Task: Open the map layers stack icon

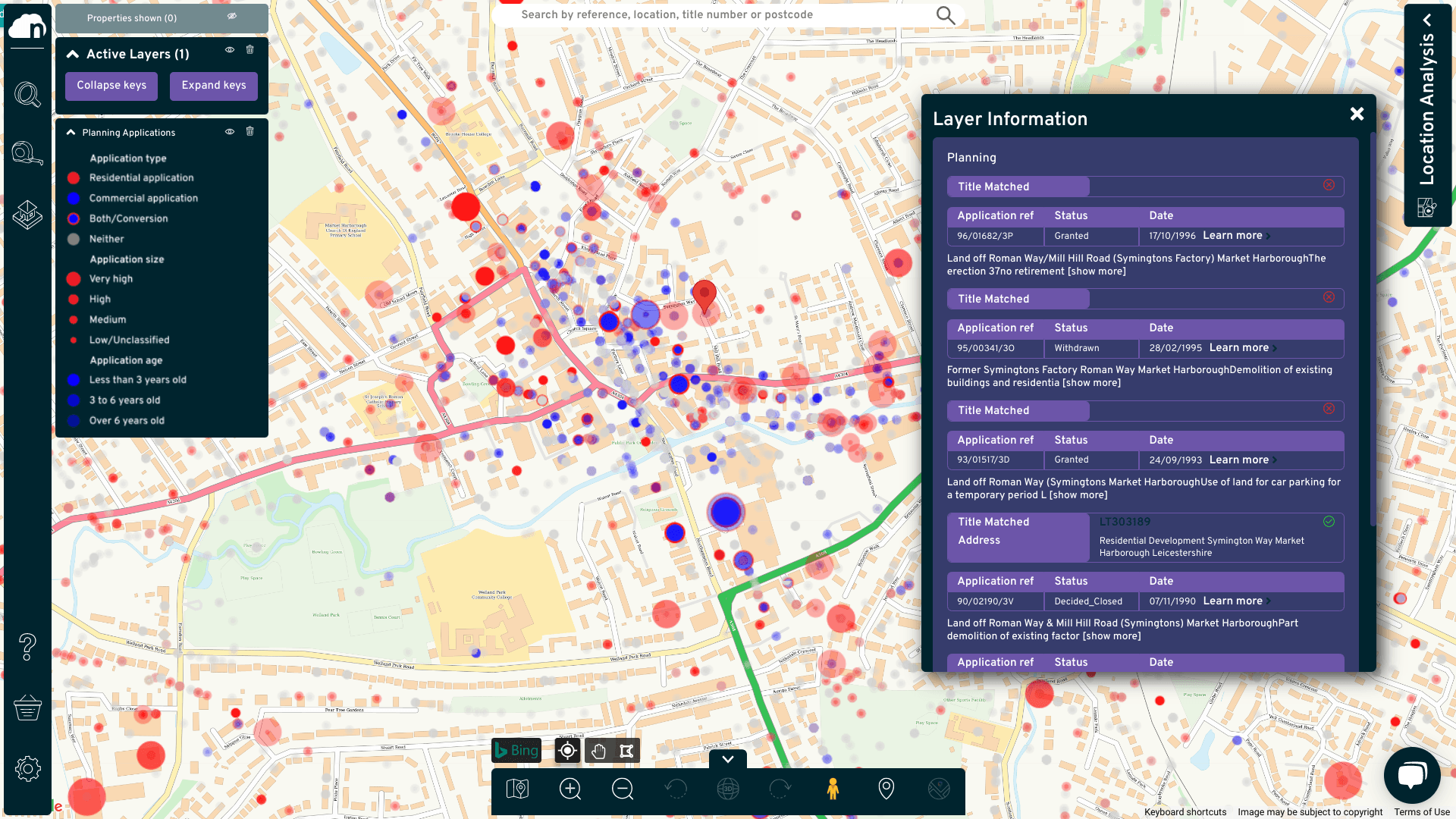Action: (x=27, y=215)
